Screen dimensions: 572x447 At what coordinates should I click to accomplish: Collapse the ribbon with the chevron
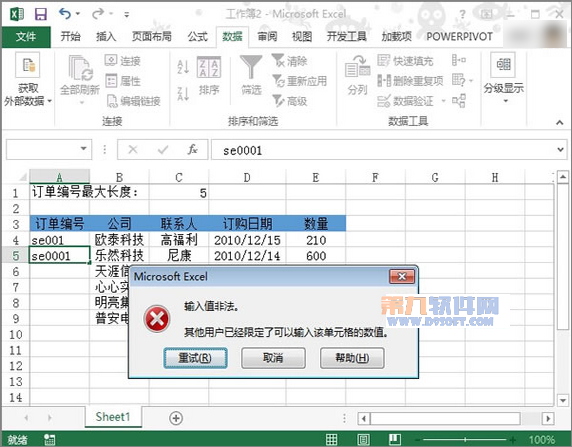click(560, 123)
